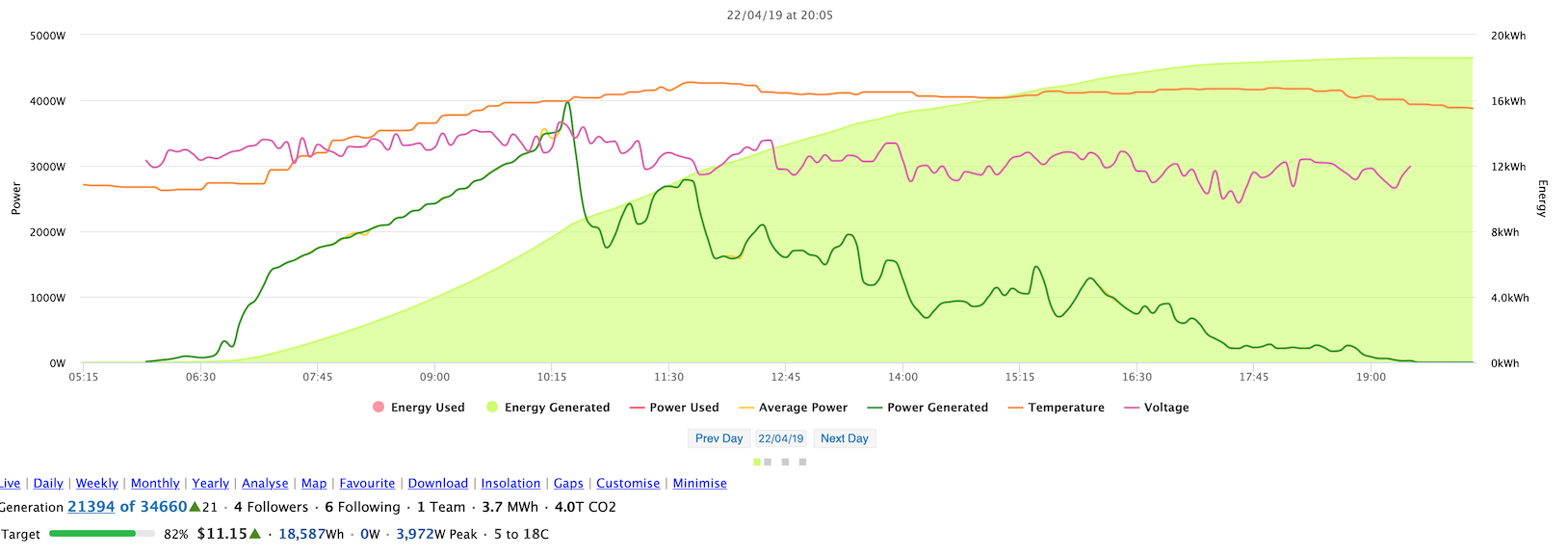Select the first green page indicator dot
Screen dimensions: 1568x557
[757, 463]
